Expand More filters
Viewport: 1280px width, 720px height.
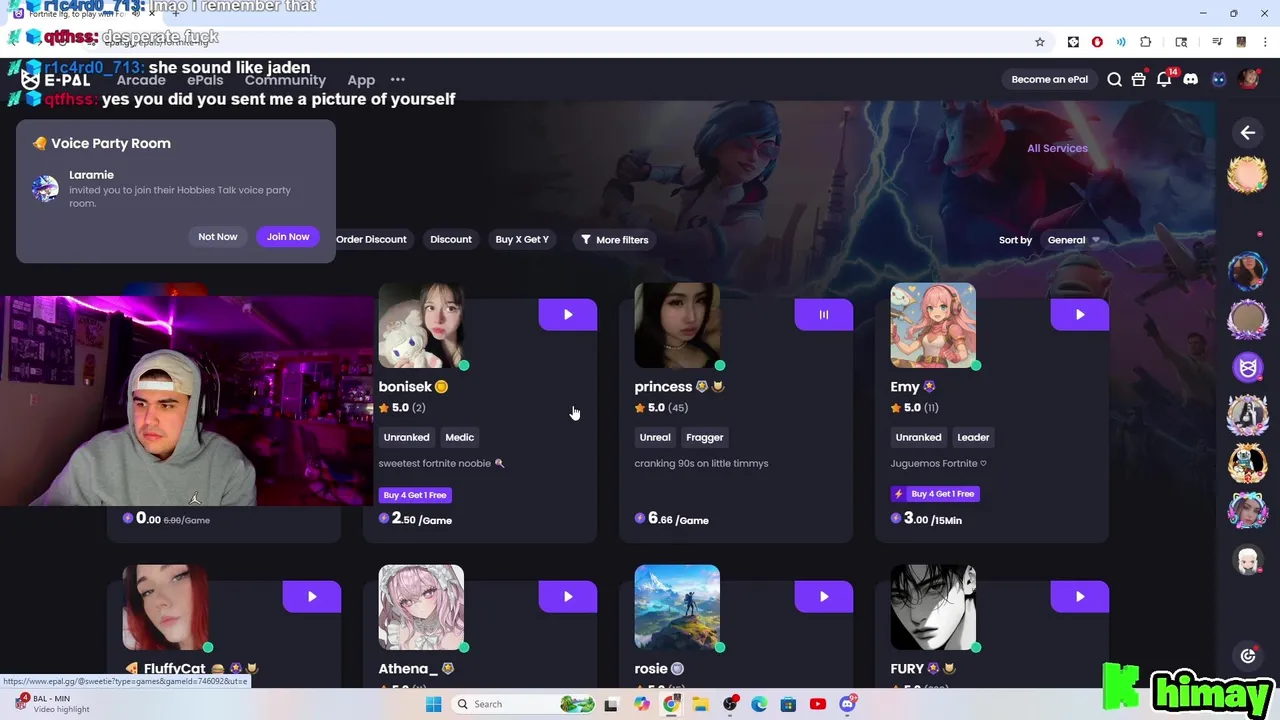coord(614,240)
